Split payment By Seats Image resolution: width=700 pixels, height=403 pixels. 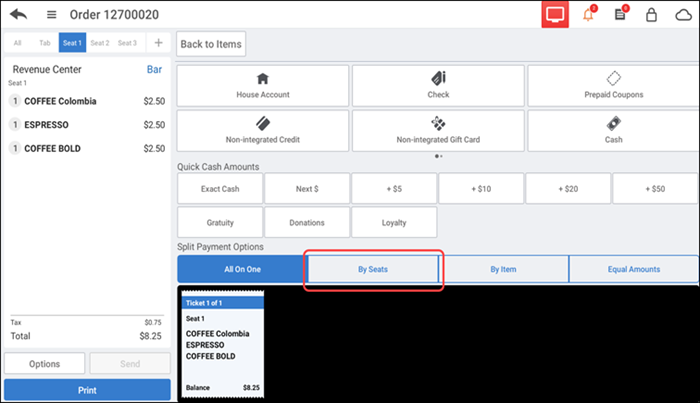pos(373,269)
